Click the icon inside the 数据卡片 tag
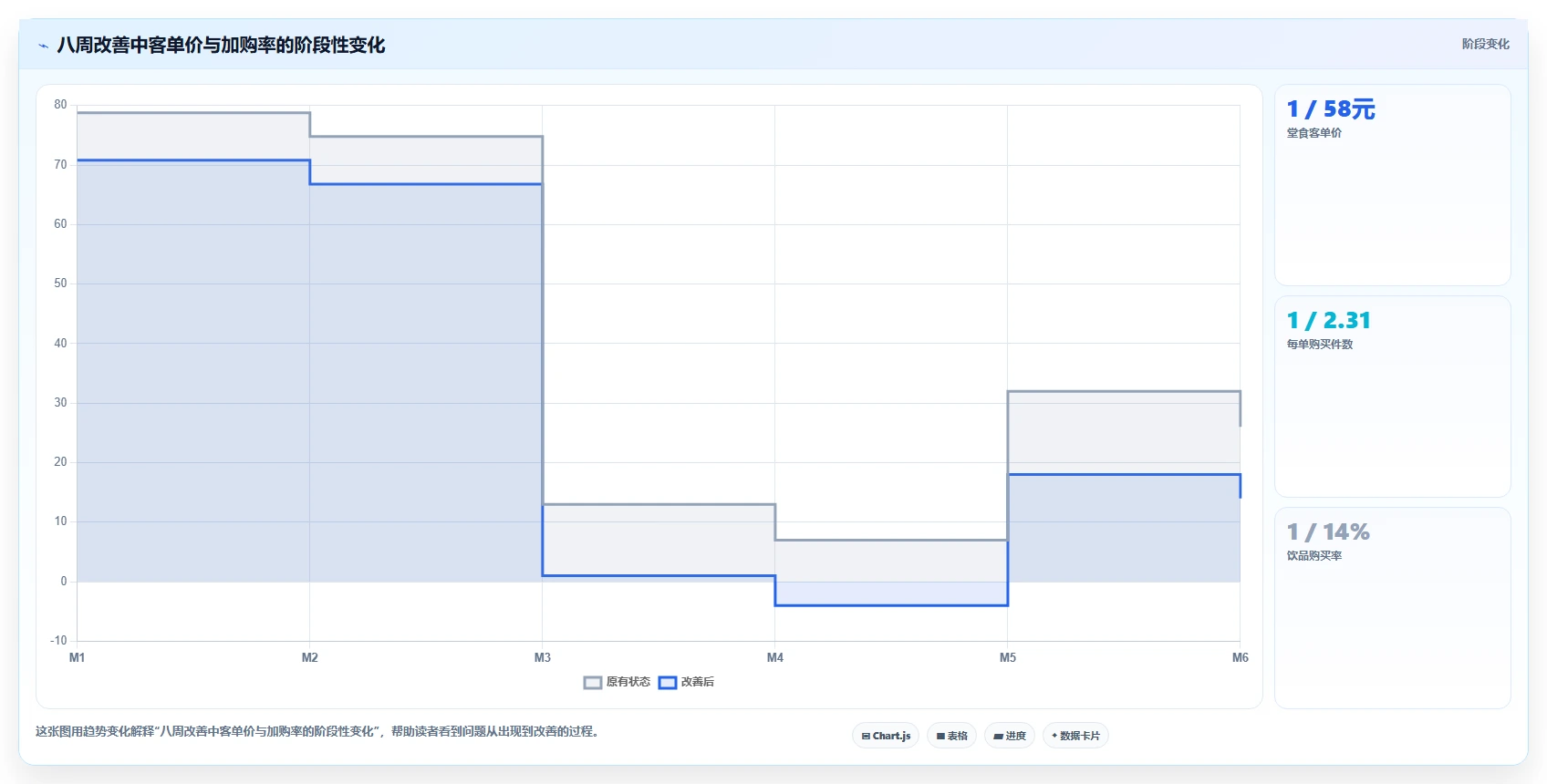 point(1054,736)
